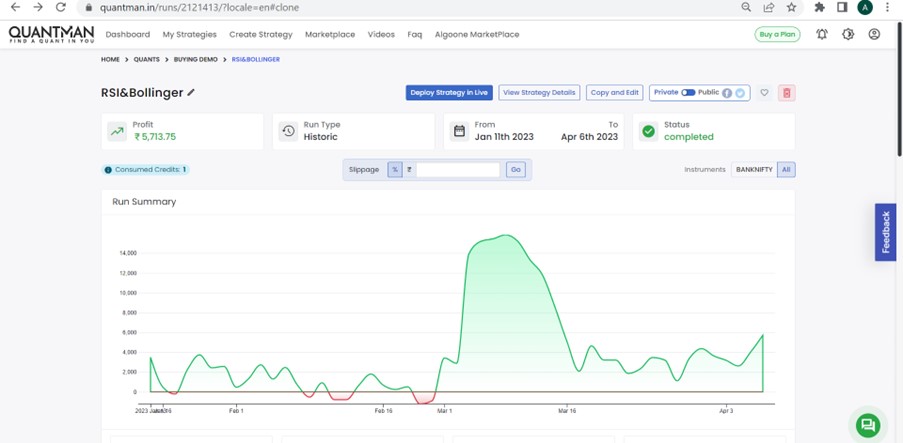903x443 pixels.
Task: Click the slippage value input field
Action: [458, 170]
